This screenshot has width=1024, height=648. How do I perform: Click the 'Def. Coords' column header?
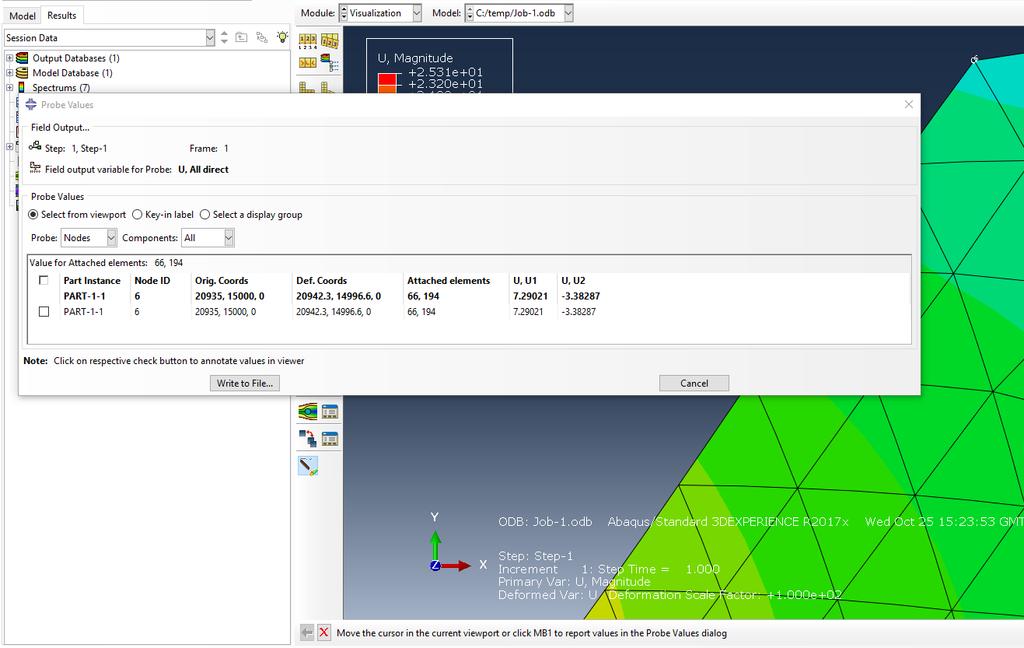tap(321, 280)
